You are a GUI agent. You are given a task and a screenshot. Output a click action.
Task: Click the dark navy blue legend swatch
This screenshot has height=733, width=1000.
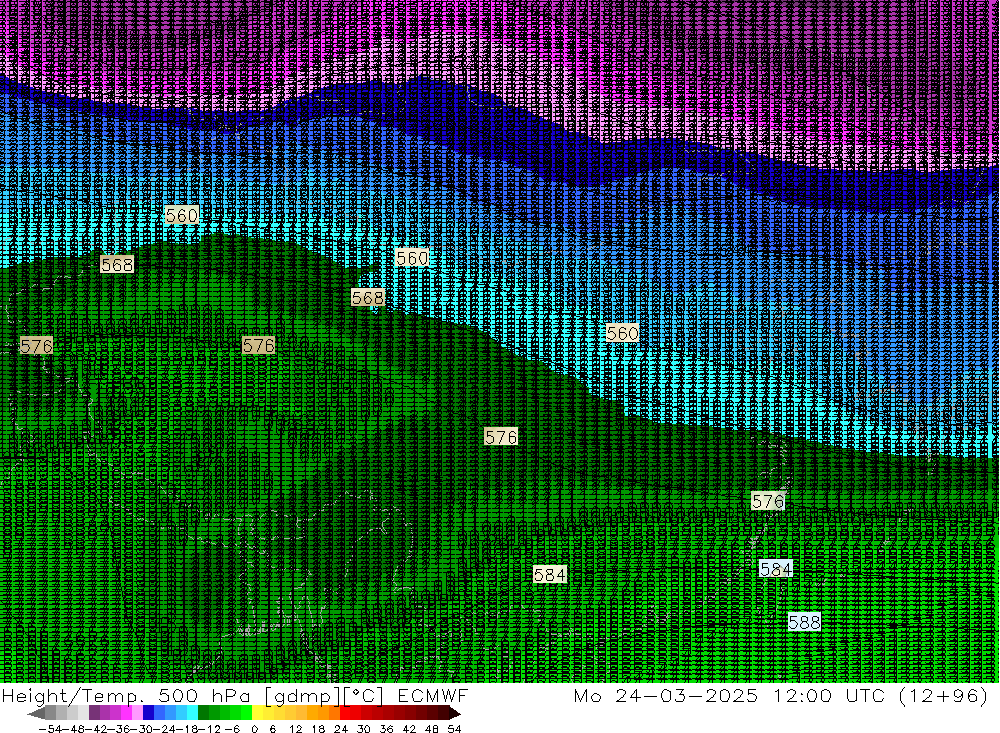(x=149, y=713)
